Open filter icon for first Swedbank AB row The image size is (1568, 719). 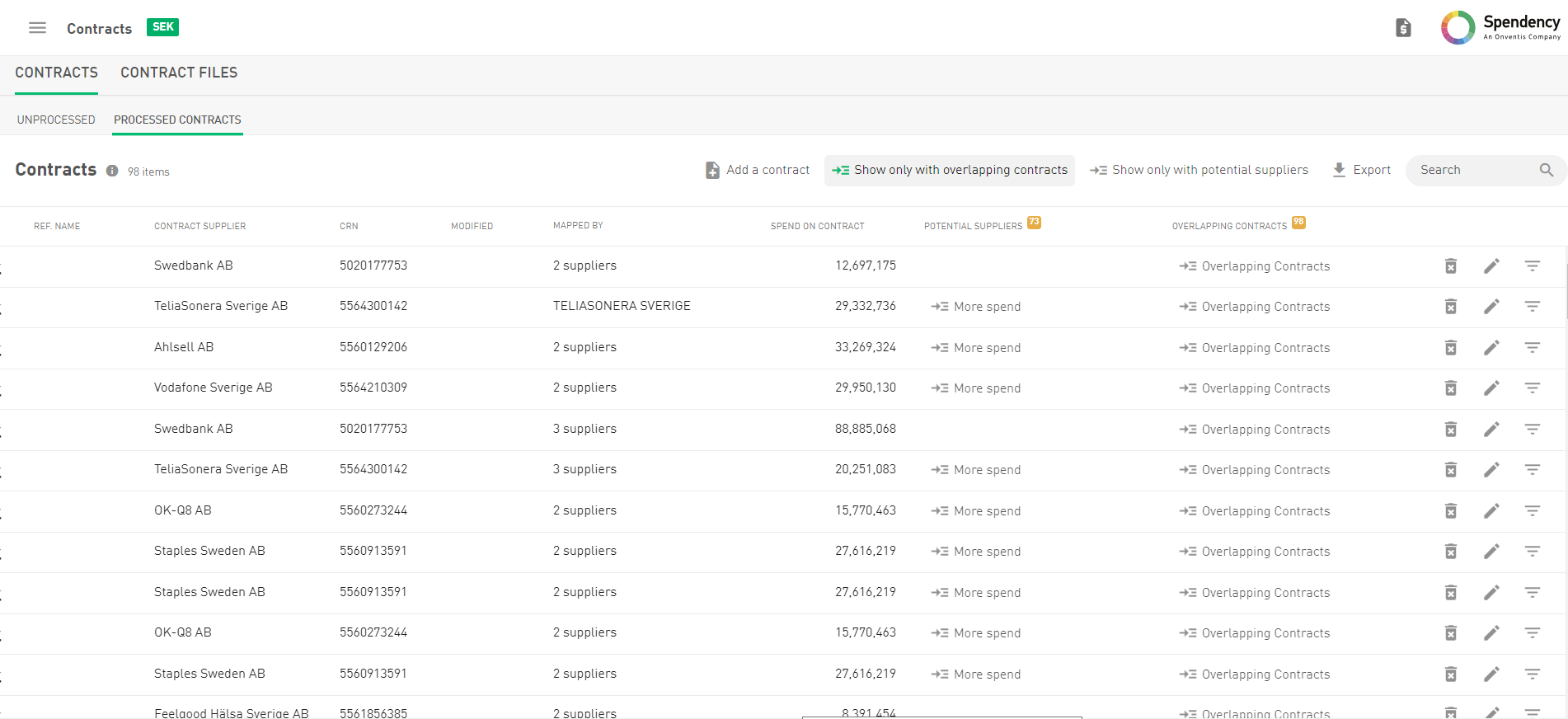tap(1532, 266)
